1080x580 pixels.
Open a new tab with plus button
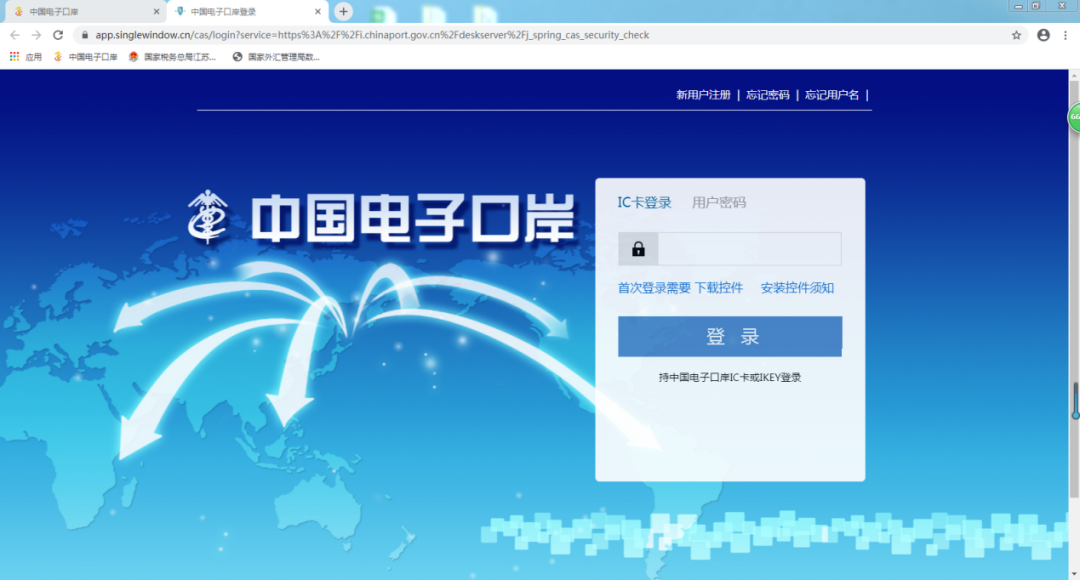[343, 11]
